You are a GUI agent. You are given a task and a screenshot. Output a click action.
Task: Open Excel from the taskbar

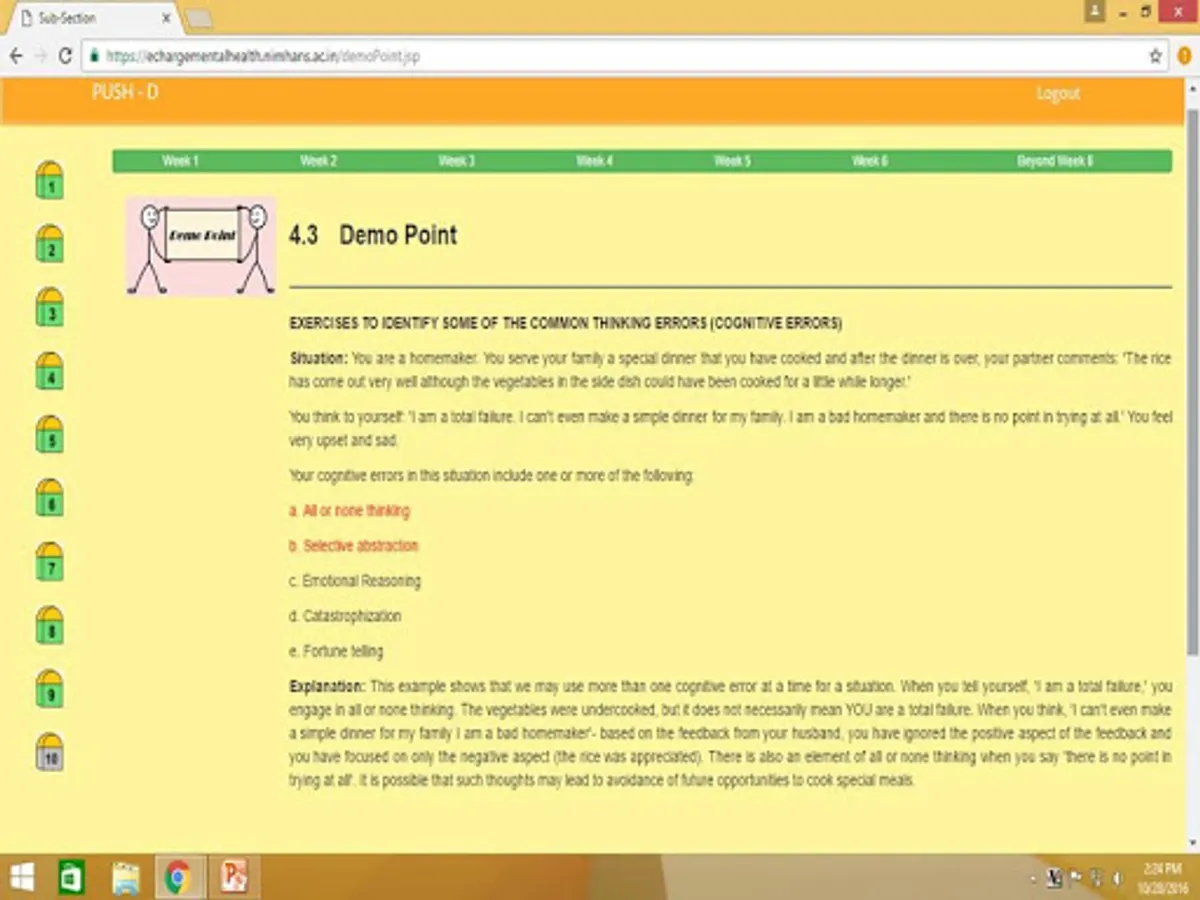click(x=70, y=874)
